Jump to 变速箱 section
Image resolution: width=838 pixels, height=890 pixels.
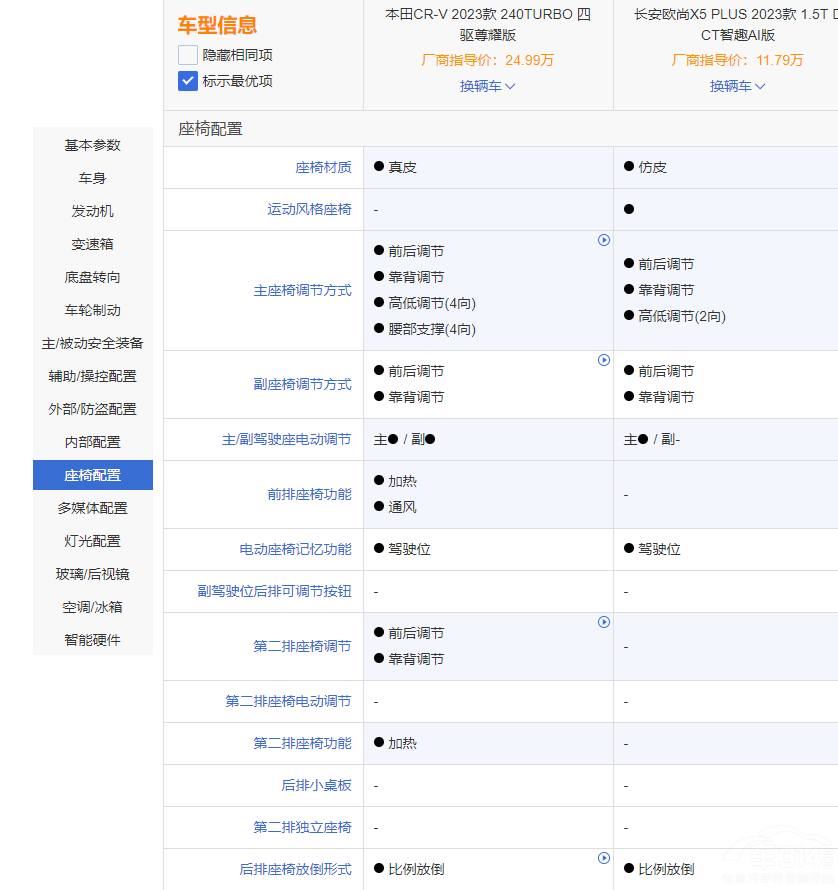click(x=93, y=244)
